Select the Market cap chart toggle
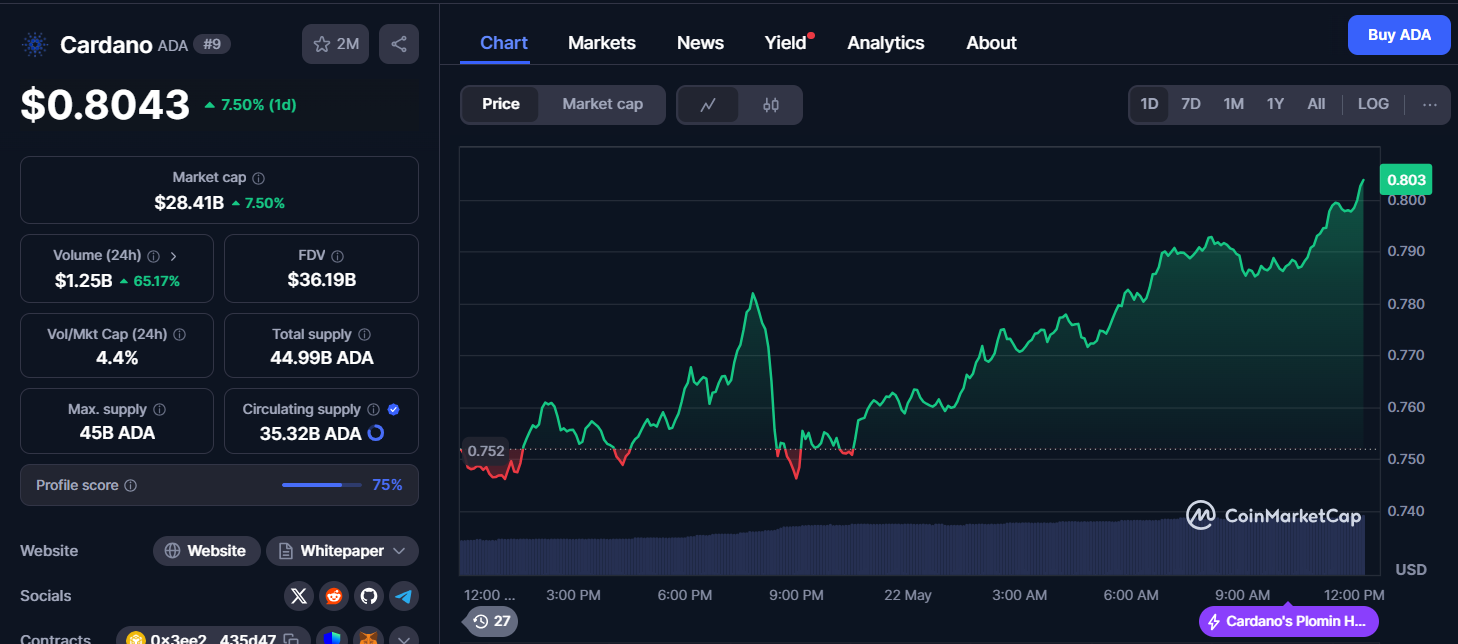This screenshot has width=1458, height=644. tap(602, 104)
